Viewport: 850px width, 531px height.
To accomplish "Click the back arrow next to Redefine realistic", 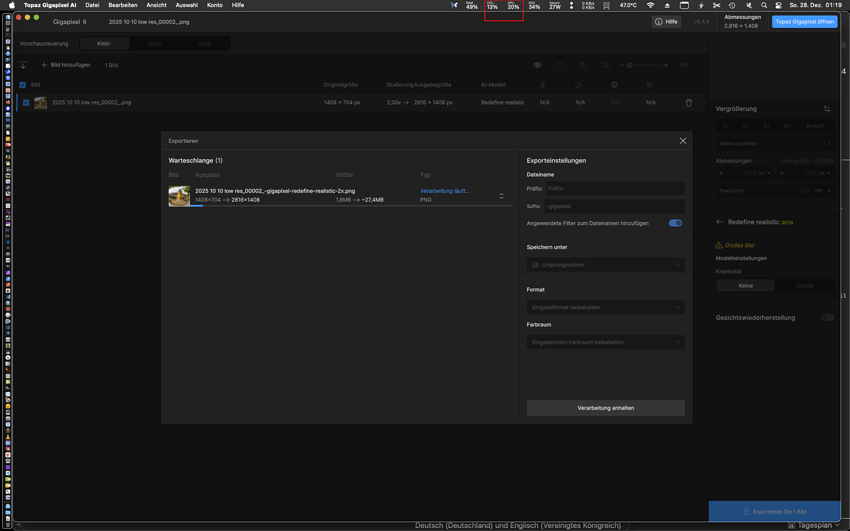I will 719,222.
